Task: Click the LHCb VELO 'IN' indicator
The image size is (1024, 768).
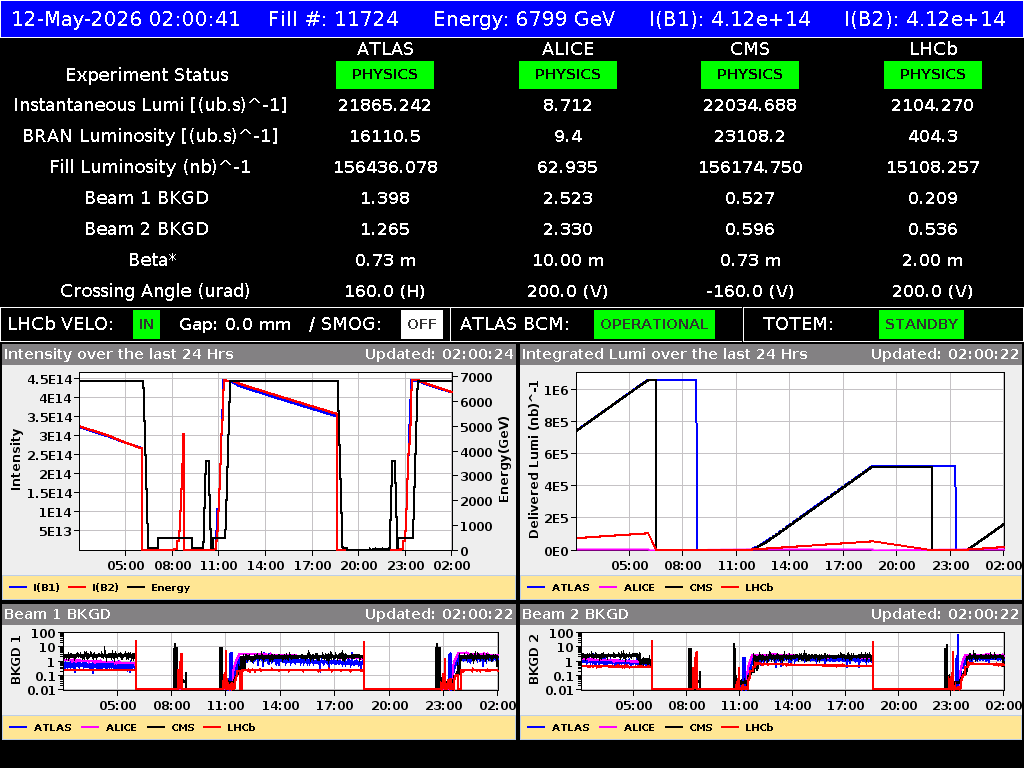Action: [x=146, y=325]
